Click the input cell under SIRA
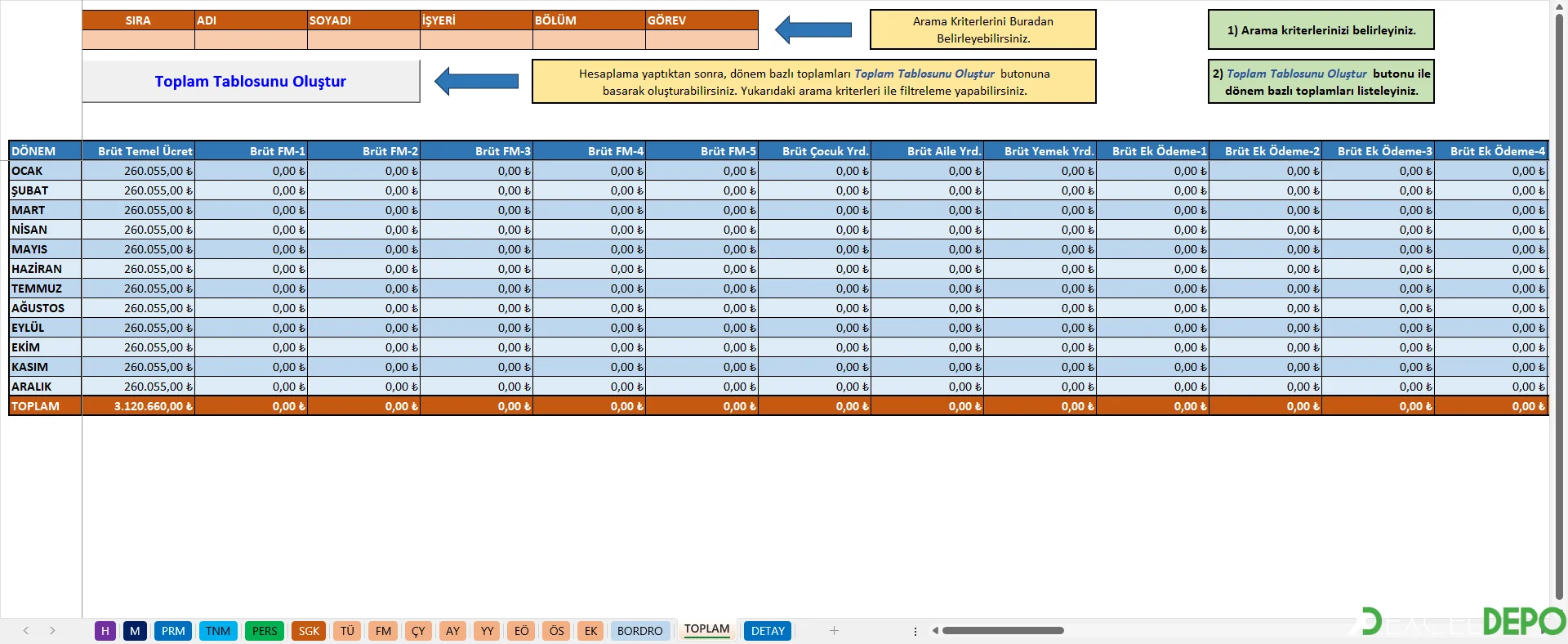This screenshot has width=1568, height=644. [x=138, y=40]
